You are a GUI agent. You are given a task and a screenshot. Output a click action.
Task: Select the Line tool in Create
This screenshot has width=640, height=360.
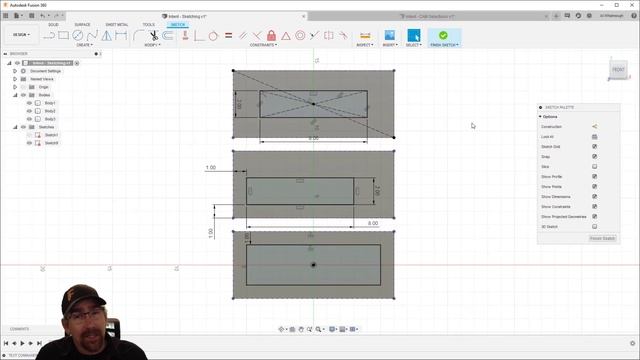[x=49, y=36]
